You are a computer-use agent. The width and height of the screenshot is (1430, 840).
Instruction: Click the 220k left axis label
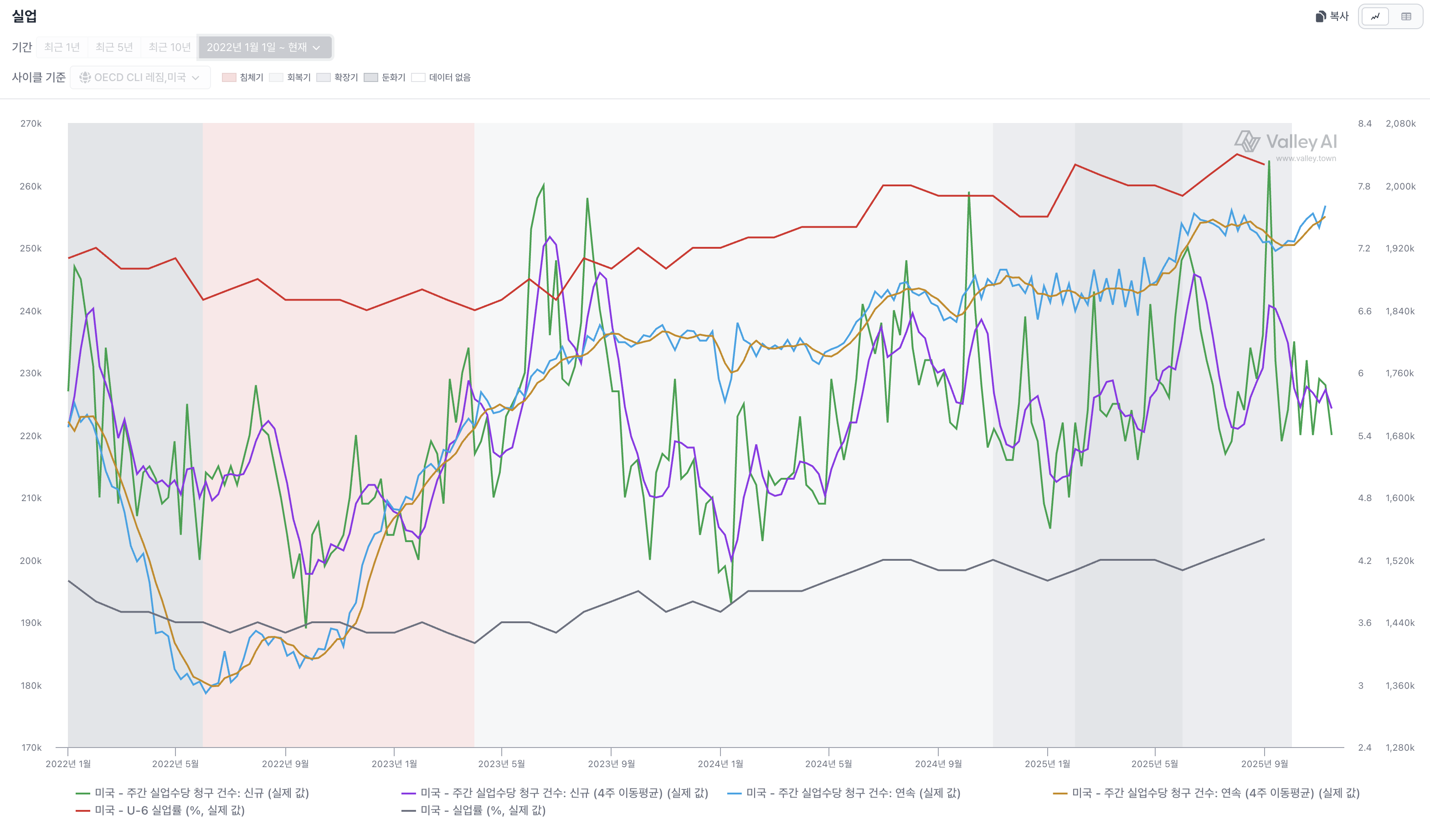31,436
